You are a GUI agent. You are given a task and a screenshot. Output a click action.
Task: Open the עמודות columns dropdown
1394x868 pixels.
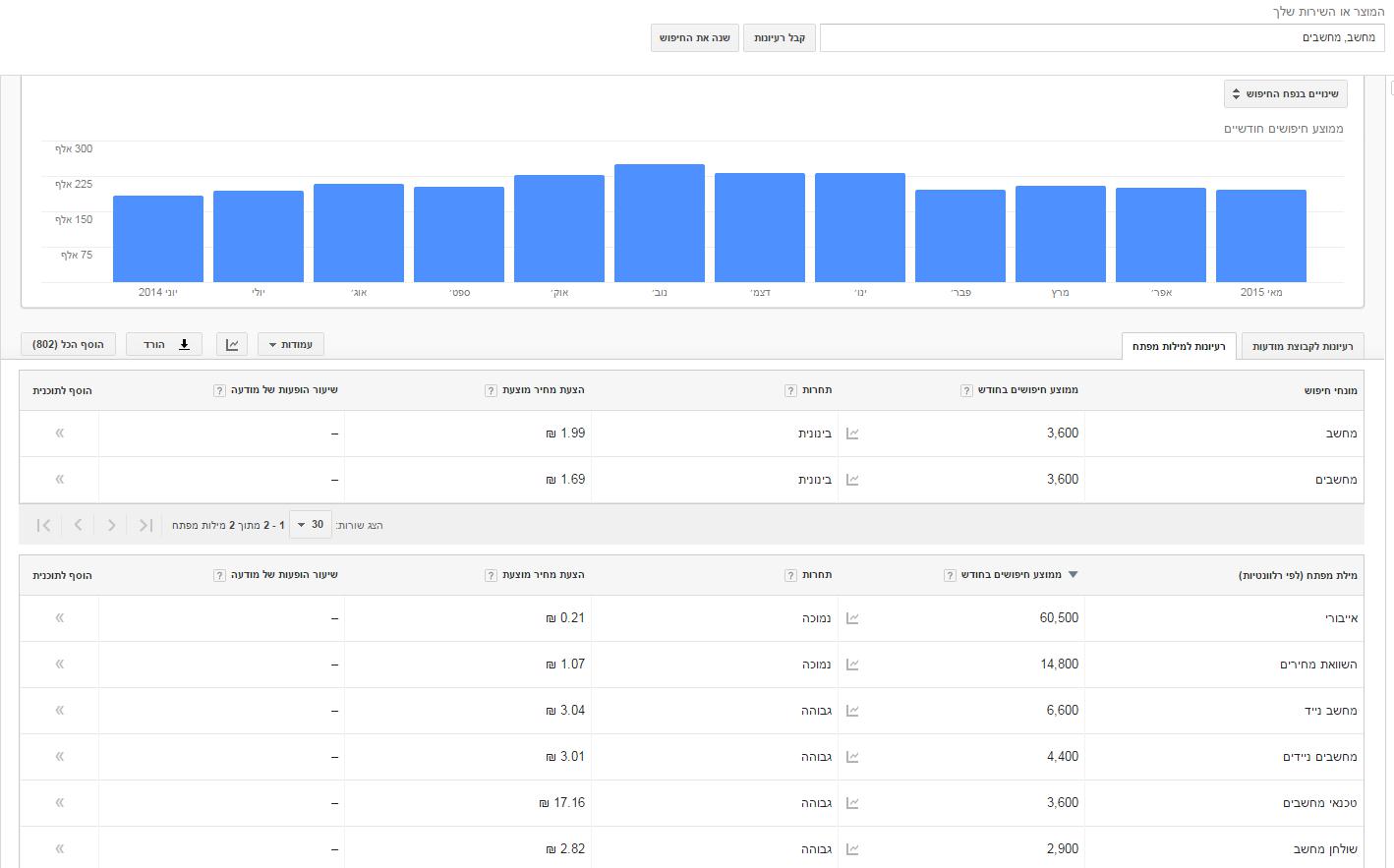point(291,344)
